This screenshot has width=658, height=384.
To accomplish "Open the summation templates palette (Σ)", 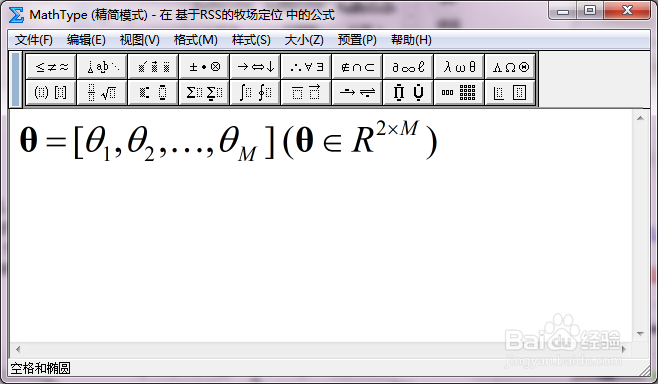I will pyautogui.click(x=204, y=92).
